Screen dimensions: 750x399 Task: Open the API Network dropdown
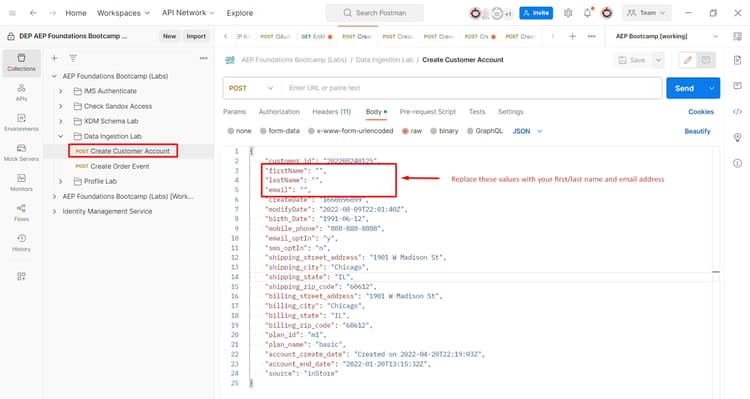click(188, 13)
